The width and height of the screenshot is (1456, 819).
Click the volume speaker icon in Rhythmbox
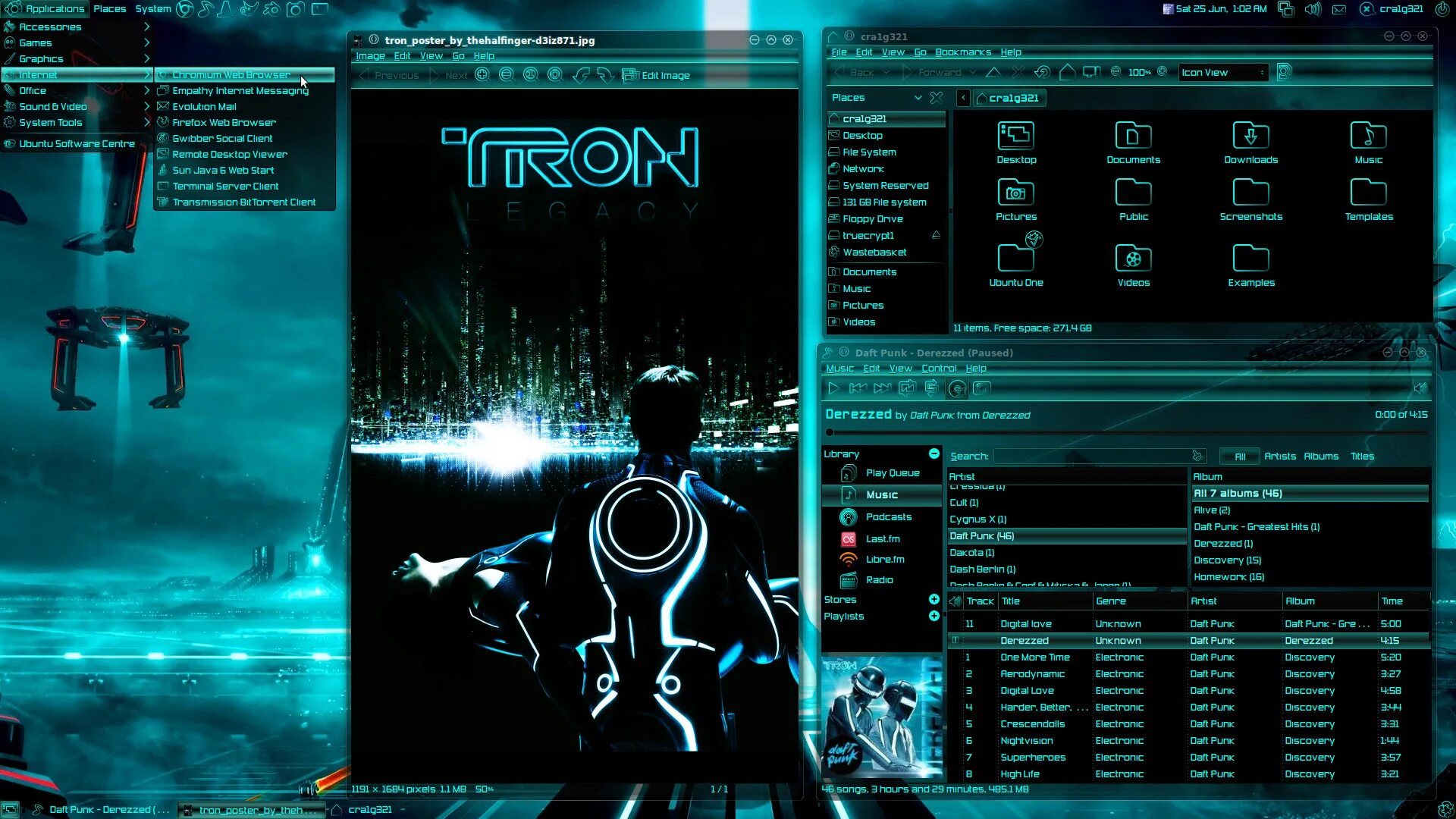point(1420,388)
